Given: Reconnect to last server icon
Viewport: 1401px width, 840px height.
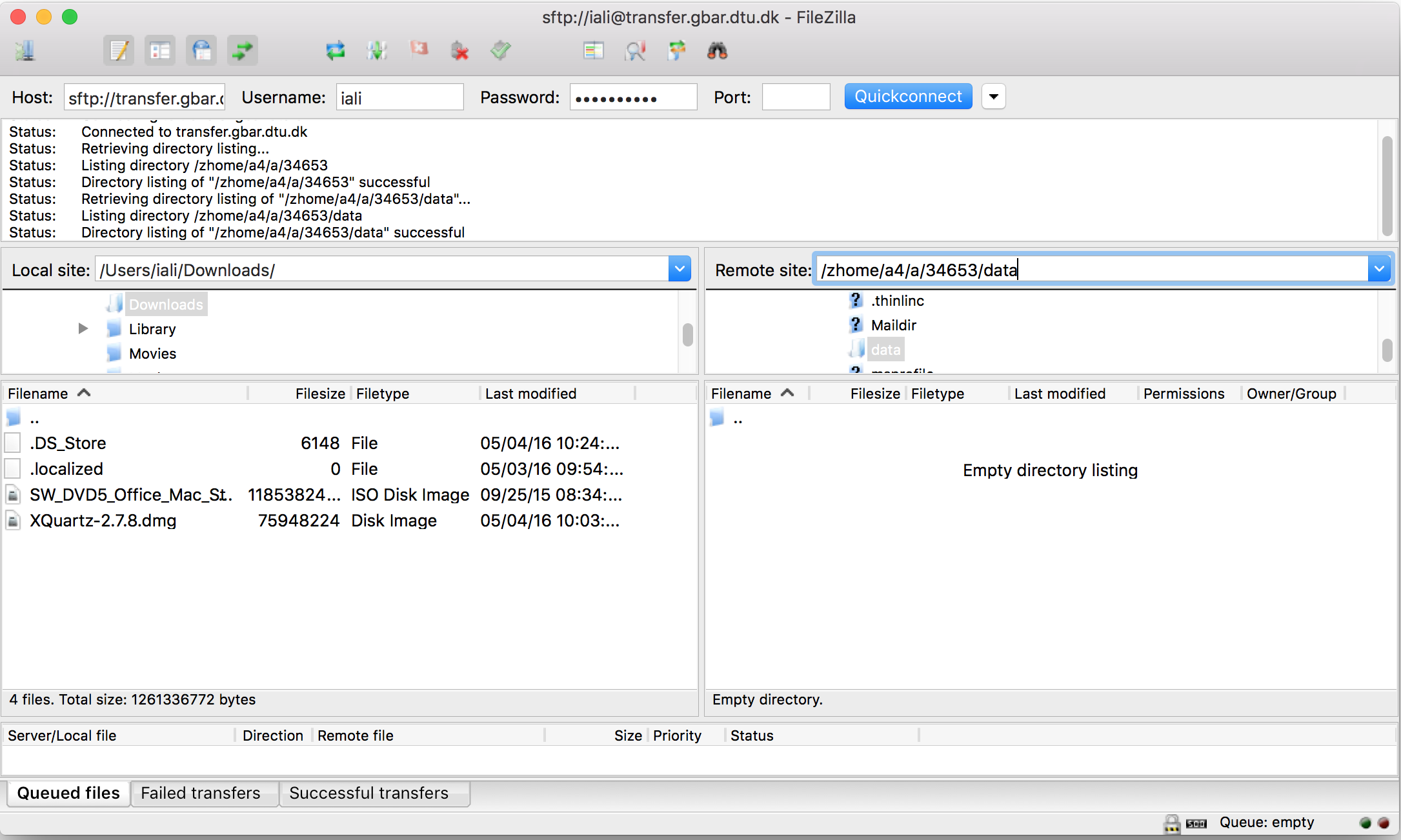Looking at the screenshot, I should point(501,50).
